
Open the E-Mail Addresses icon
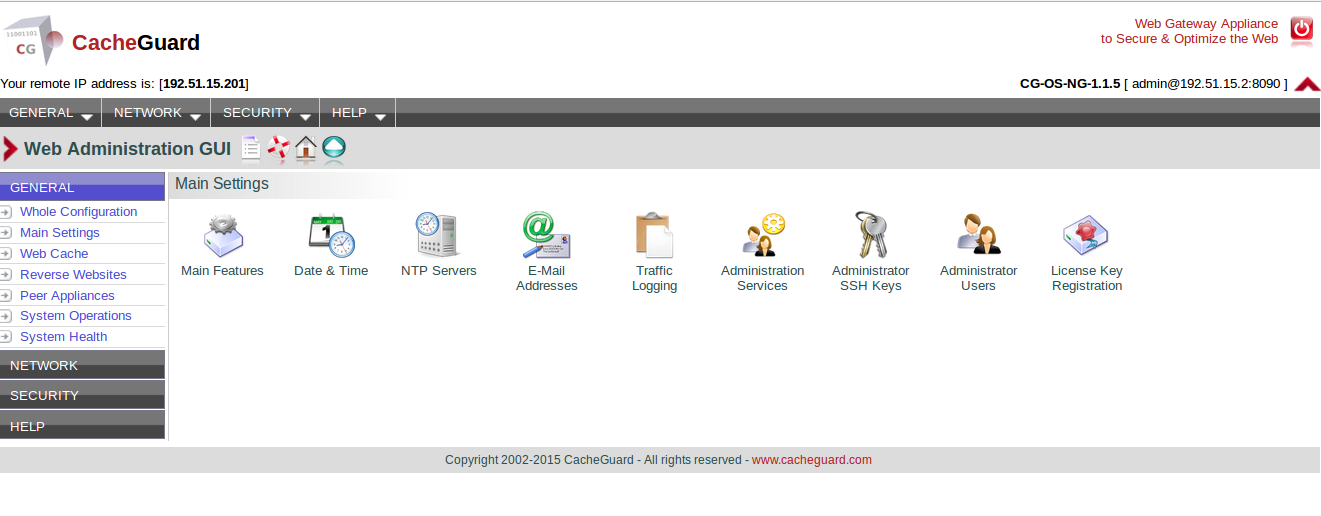pos(546,236)
